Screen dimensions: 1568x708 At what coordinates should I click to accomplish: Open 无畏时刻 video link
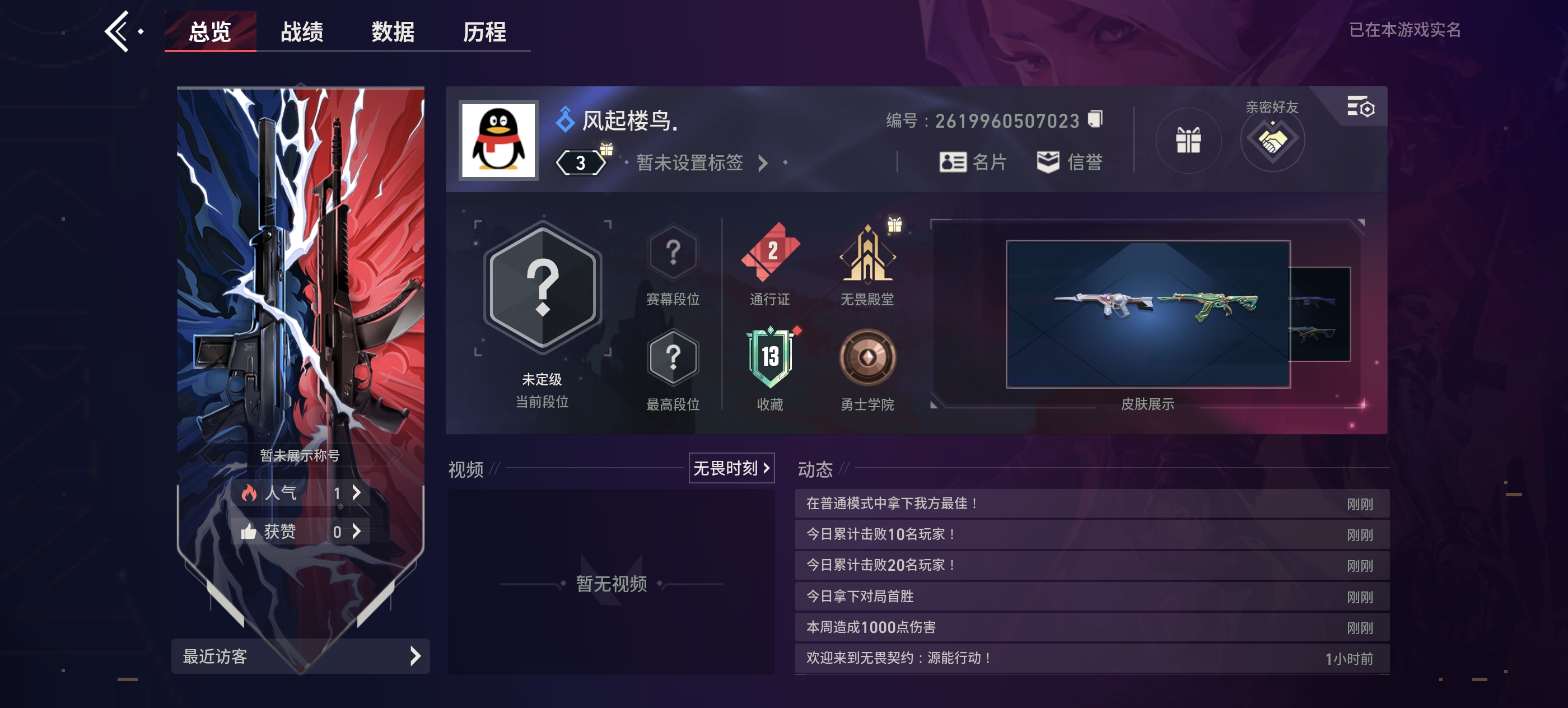pyautogui.click(x=731, y=468)
